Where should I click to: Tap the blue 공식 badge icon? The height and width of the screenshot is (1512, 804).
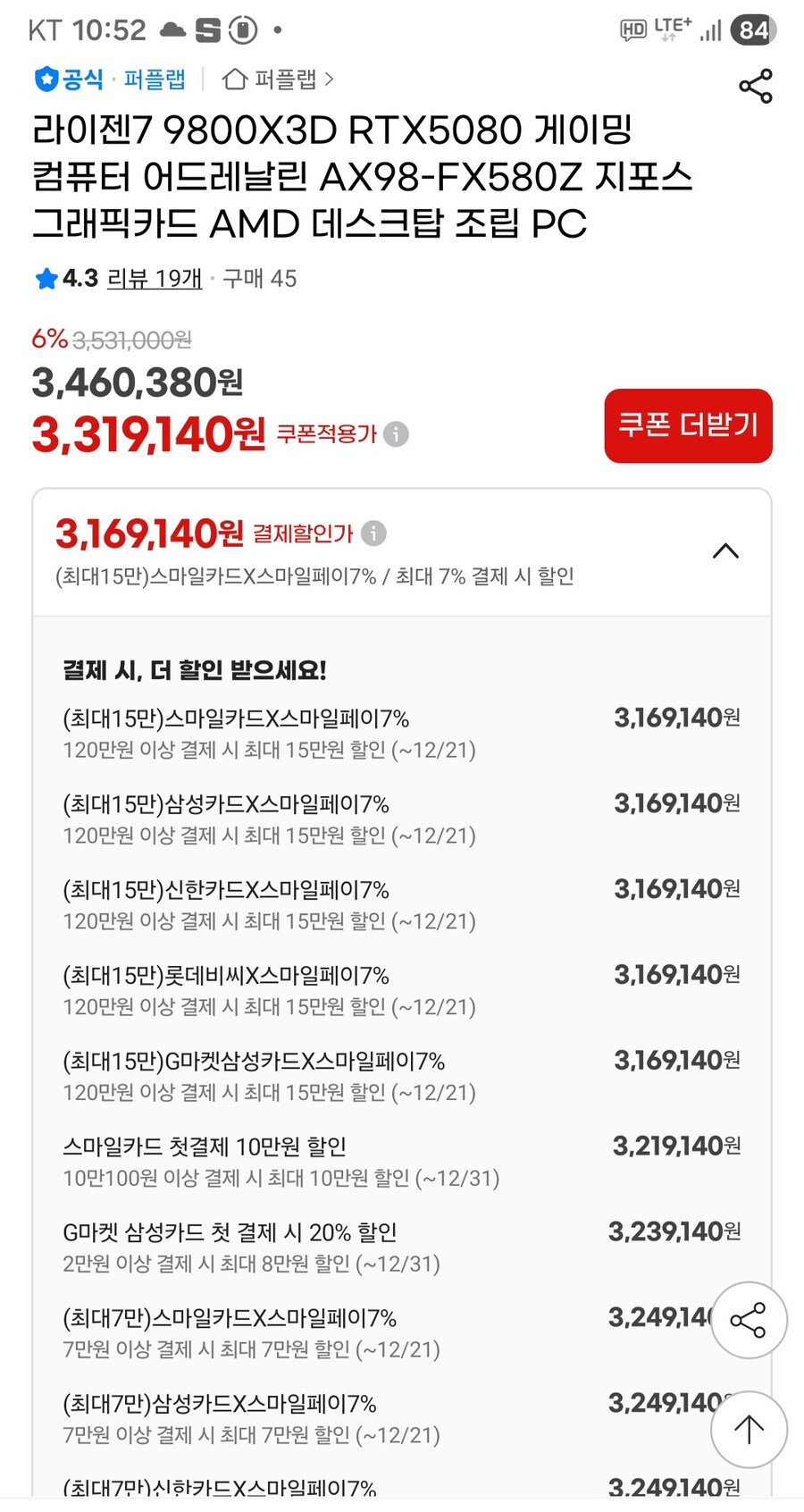(x=46, y=80)
